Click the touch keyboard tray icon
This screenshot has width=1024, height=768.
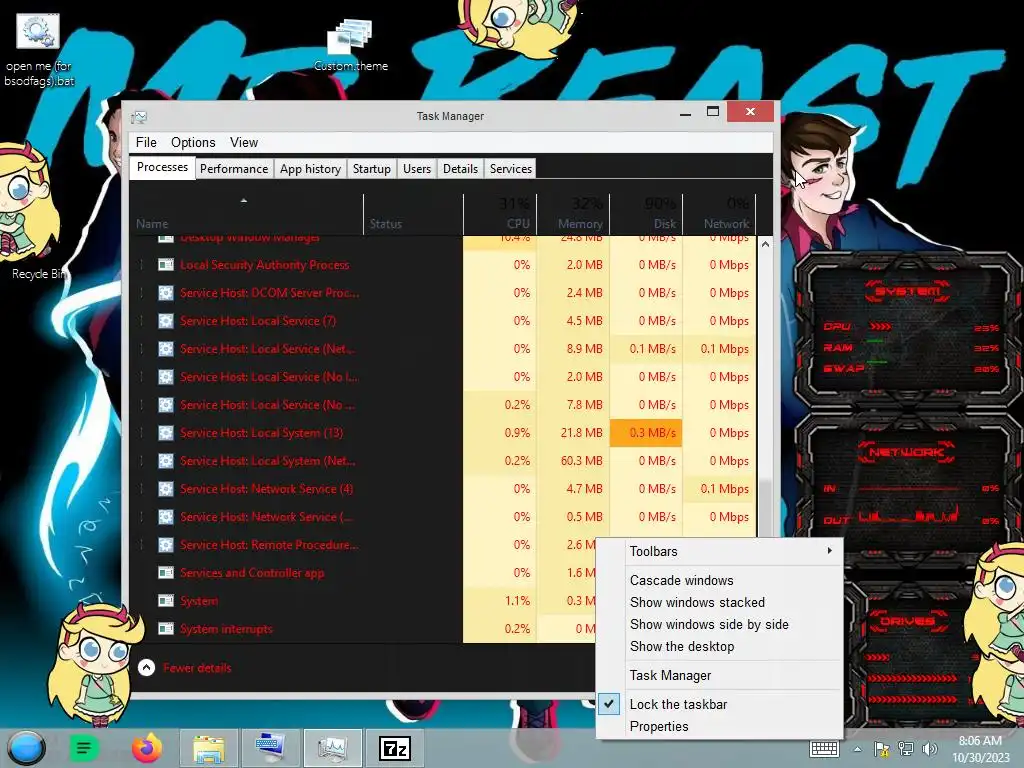[x=824, y=749]
